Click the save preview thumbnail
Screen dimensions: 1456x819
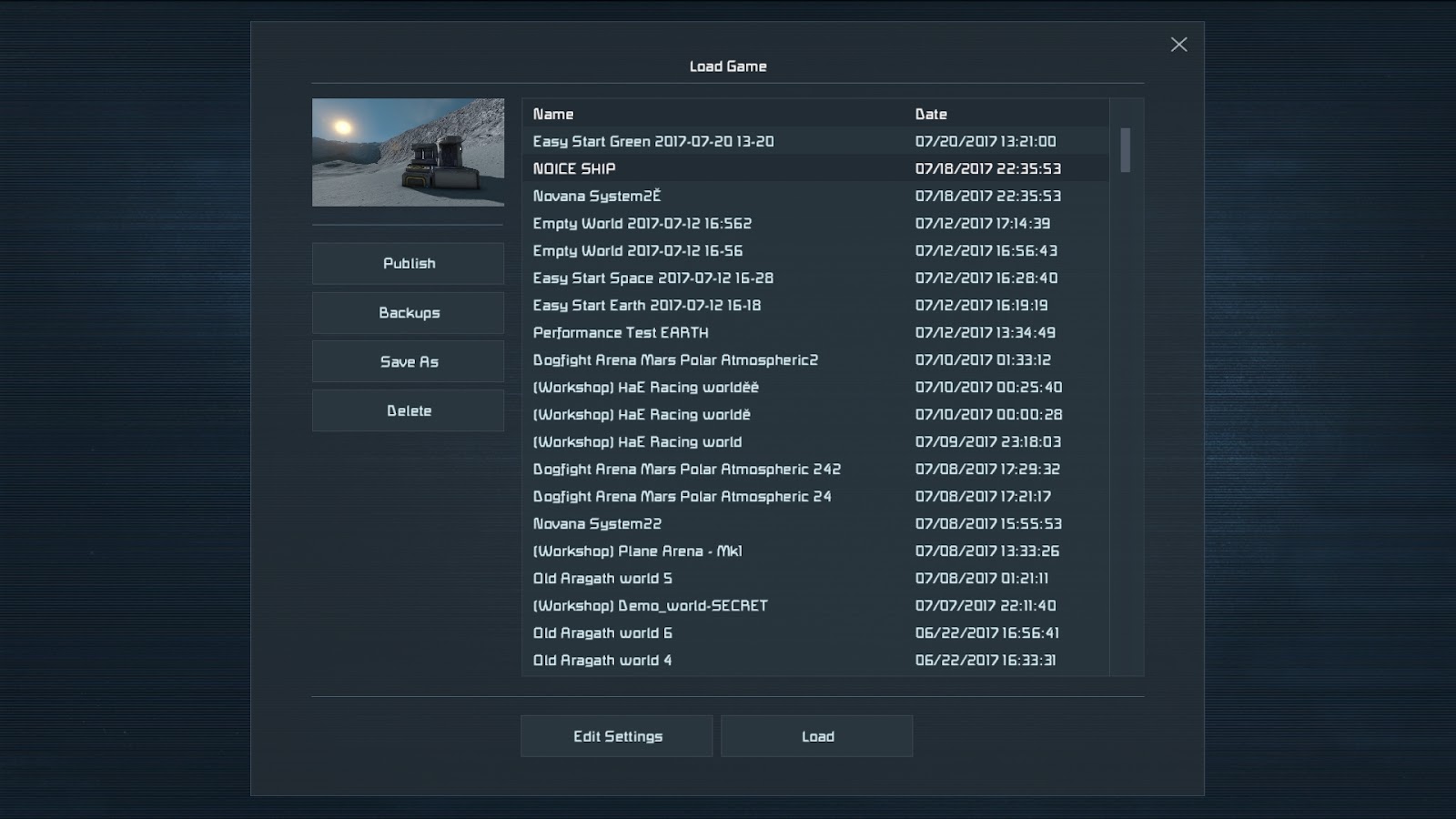click(x=408, y=152)
